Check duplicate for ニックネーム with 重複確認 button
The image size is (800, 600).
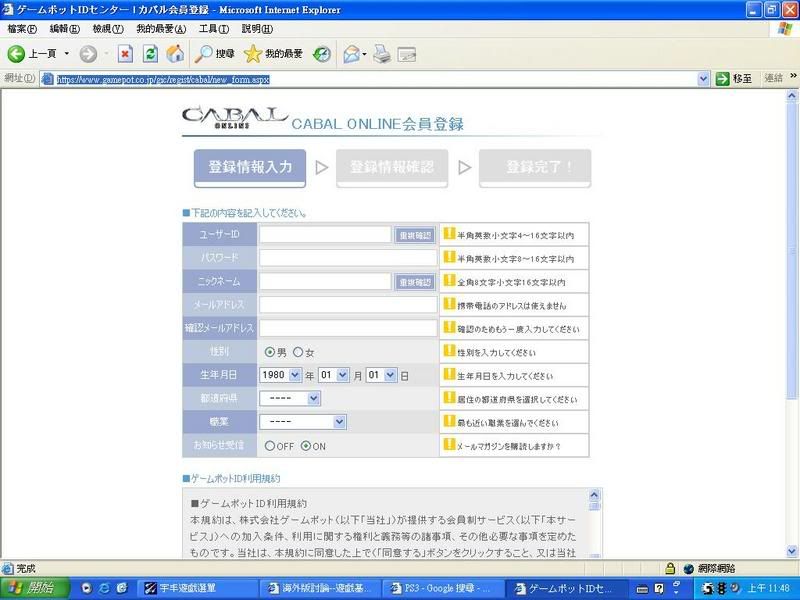click(415, 282)
